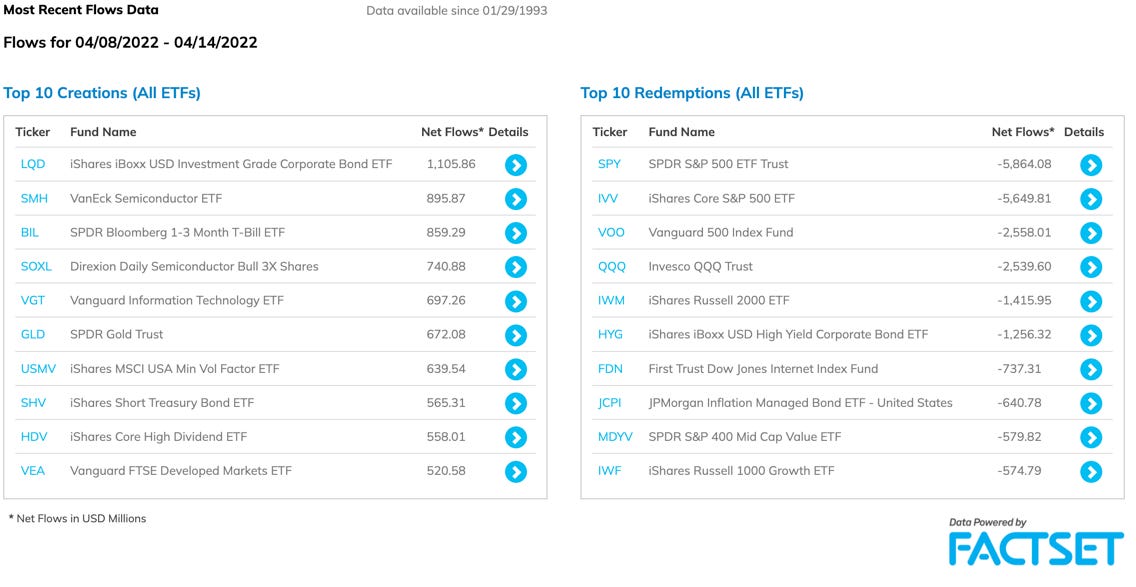Select the iShares Russell 2000 ETF name
1136x587 pixels.
(719, 300)
